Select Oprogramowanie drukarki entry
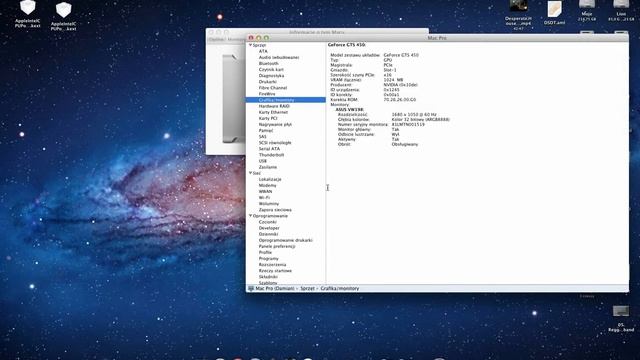This screenshot has width=640, height=360. tap(285, 240)
